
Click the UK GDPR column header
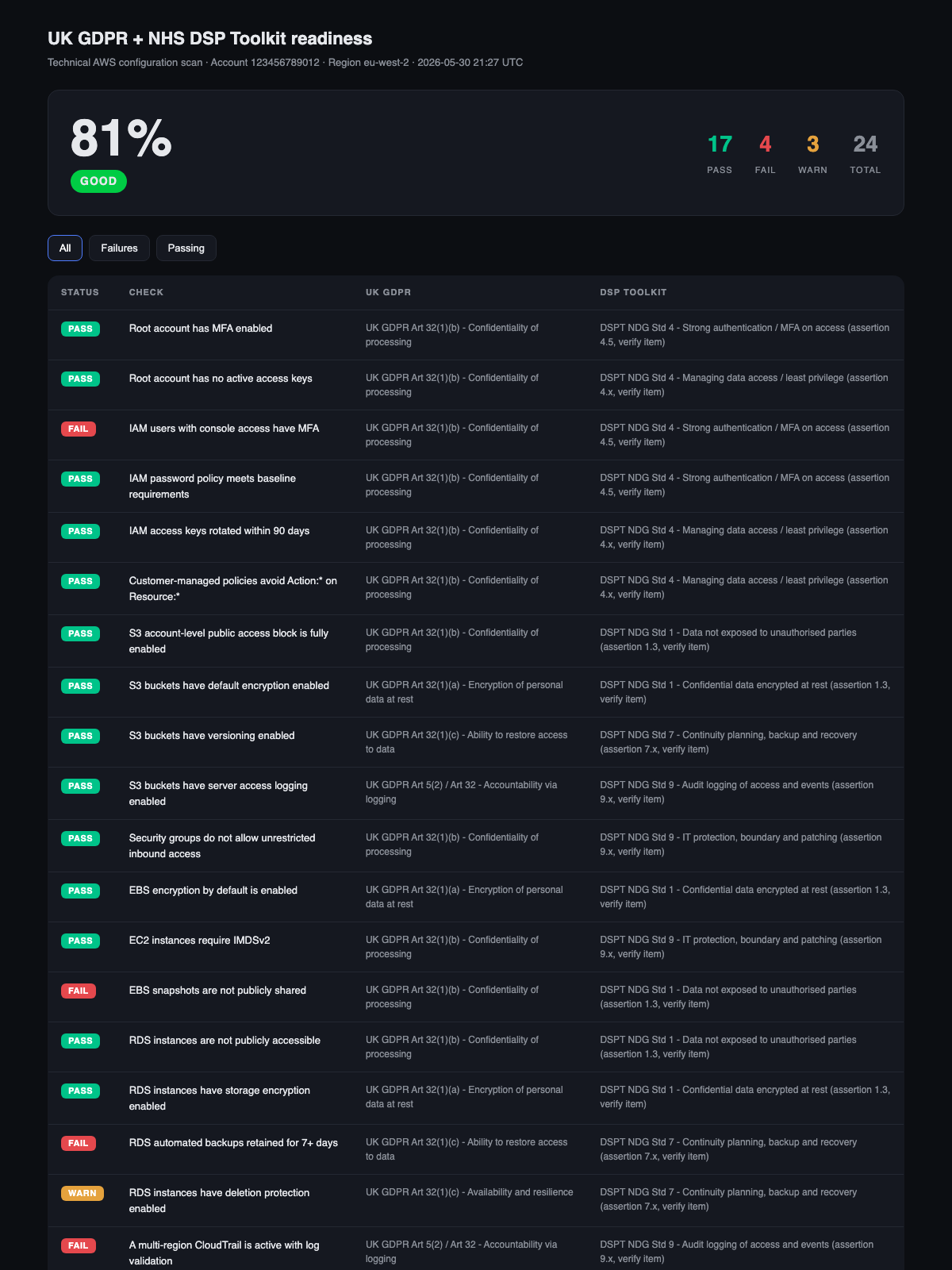pos(388,292)
